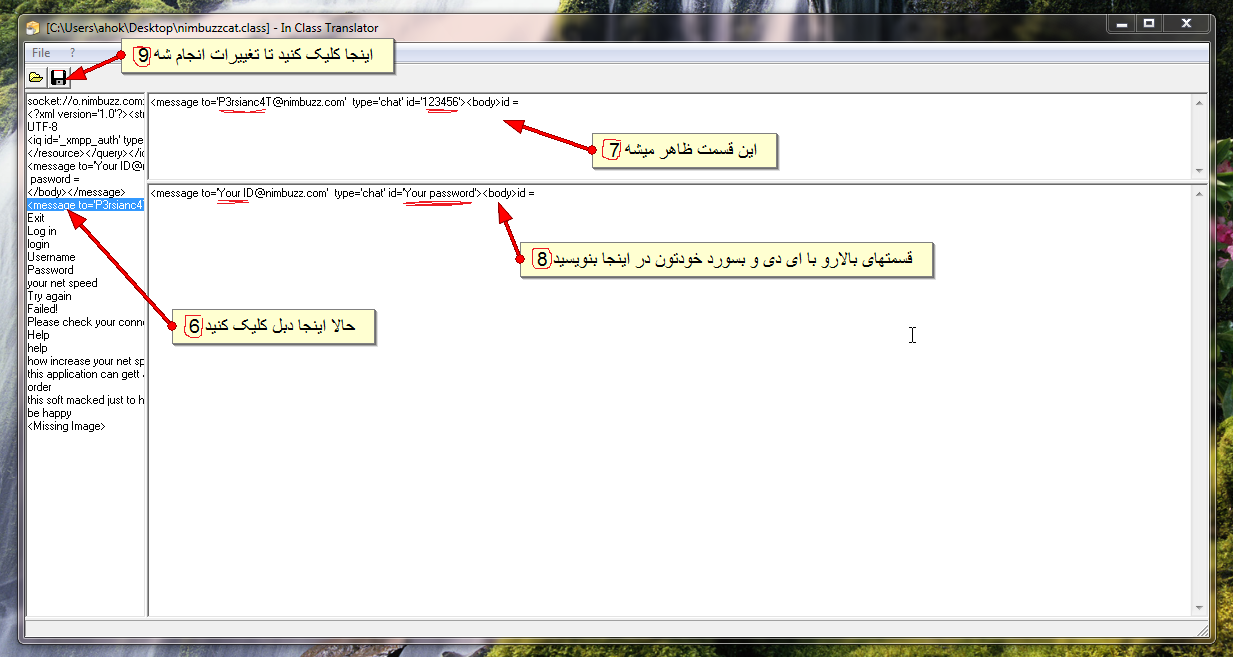Click inside the original text pane showing id='123456'
Viewport: 1233px width, 657px height.
click(670, 136)
